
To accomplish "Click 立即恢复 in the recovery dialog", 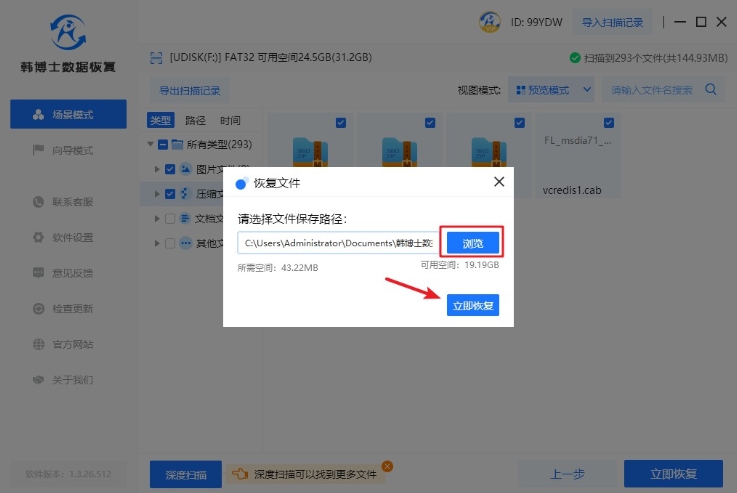I will (472, 305).
